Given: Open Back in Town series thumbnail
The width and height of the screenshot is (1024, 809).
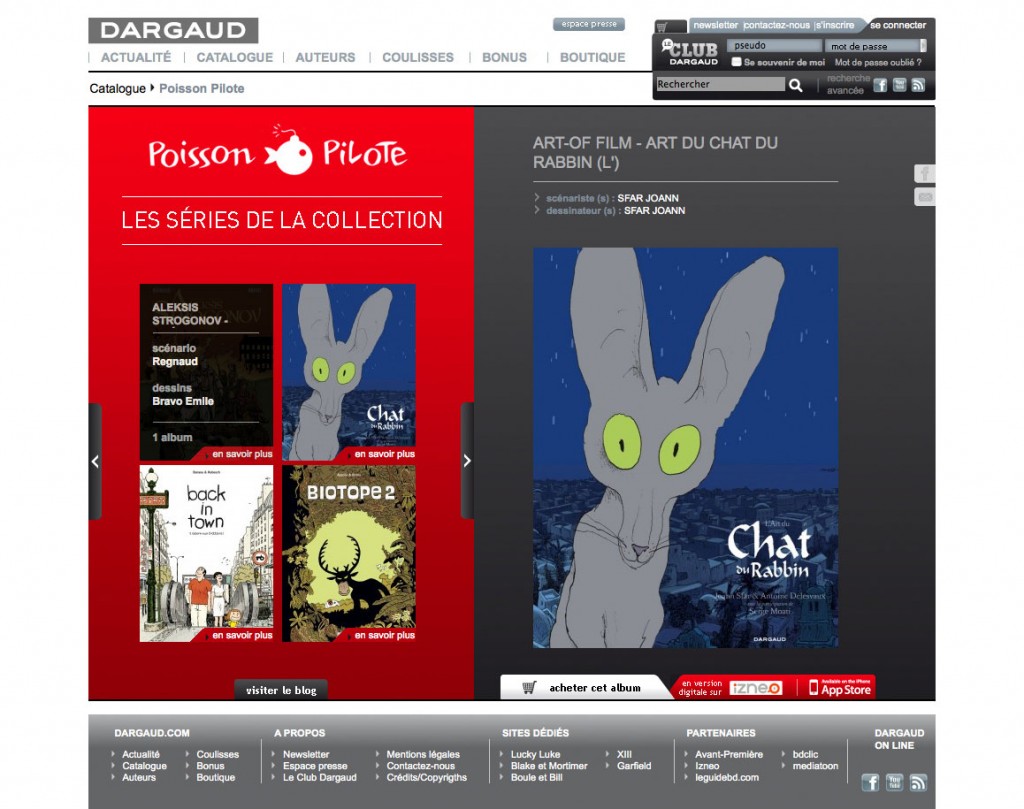Looking at the screenshot, I should coord(206,553).
